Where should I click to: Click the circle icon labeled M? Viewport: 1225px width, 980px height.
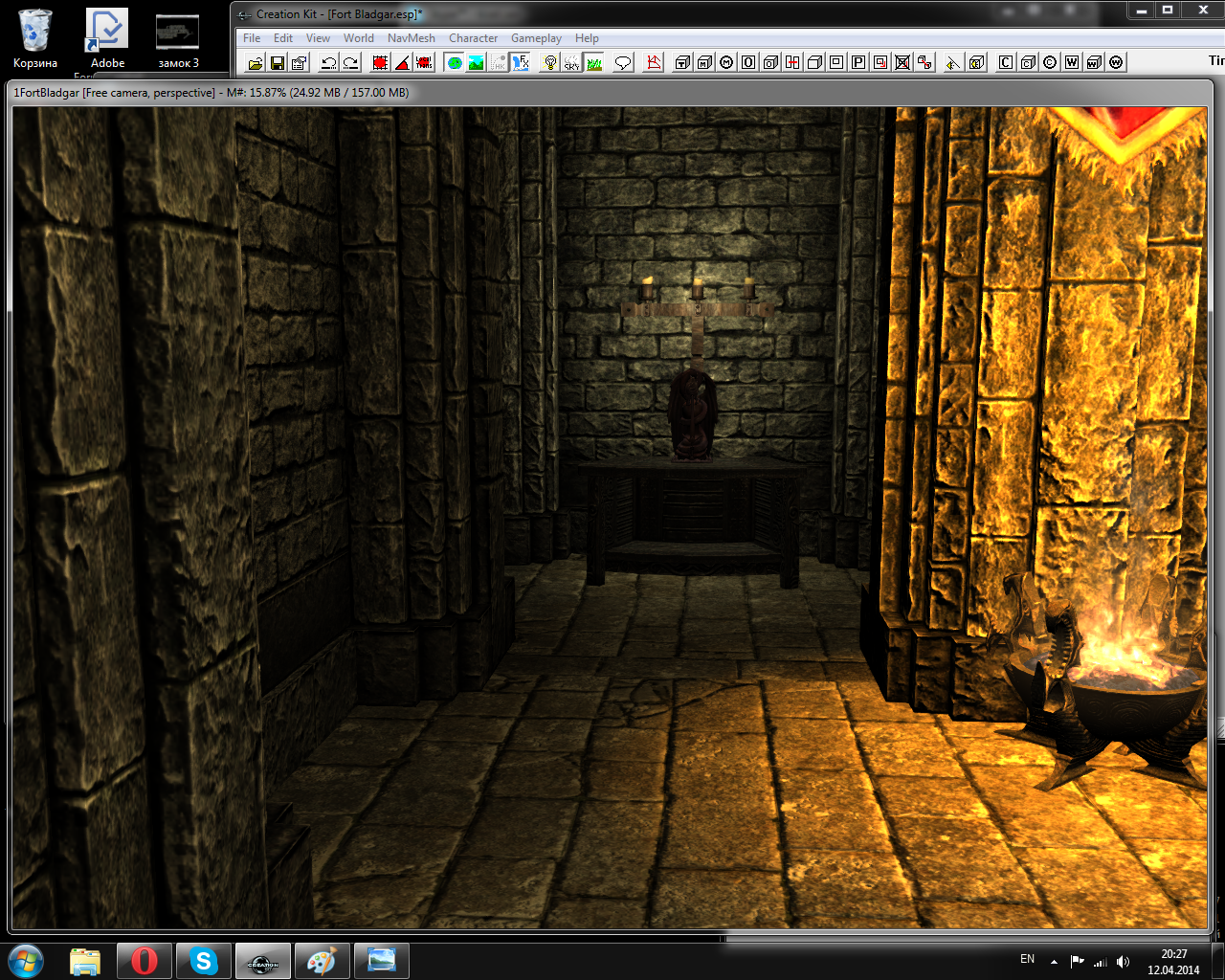tap(726, 62)
